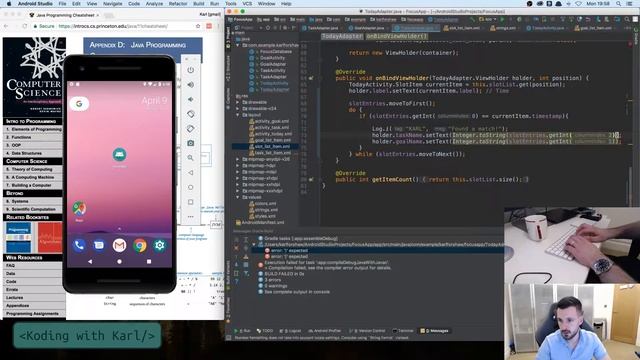Expand mipmap-anydpi-v26 folder

[238, 159]
